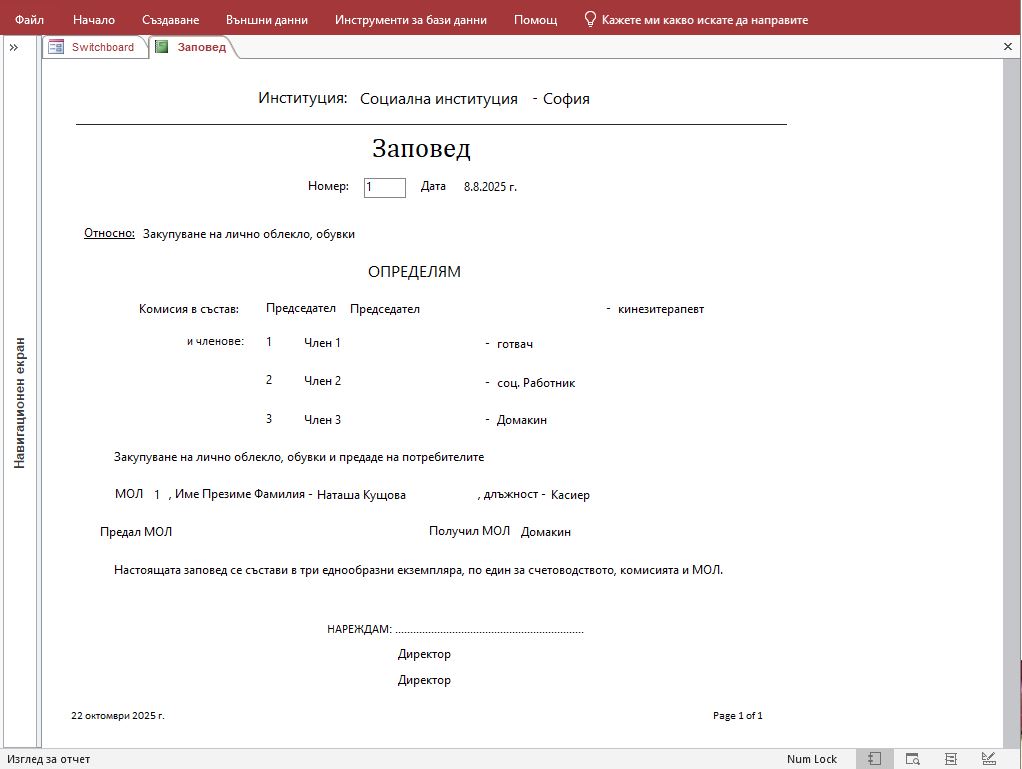This screenshot has height=769, width=1022.
Task: Expand the navigation pane with double chevron
Action: [x=14, y=47]
